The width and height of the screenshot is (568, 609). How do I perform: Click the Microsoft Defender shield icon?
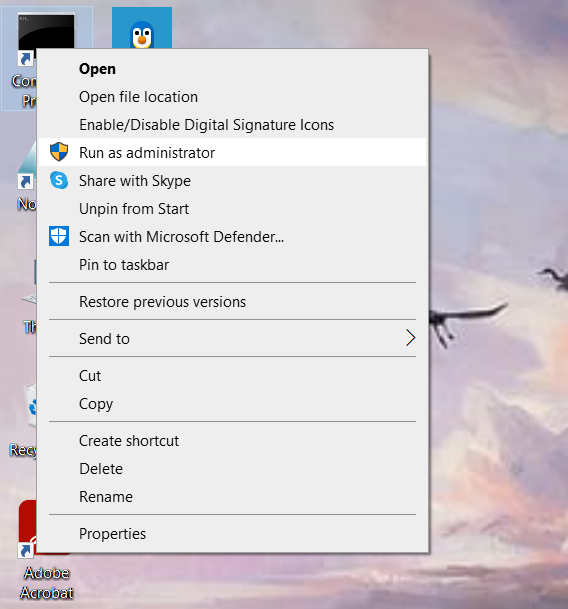(x=59, y=236)
